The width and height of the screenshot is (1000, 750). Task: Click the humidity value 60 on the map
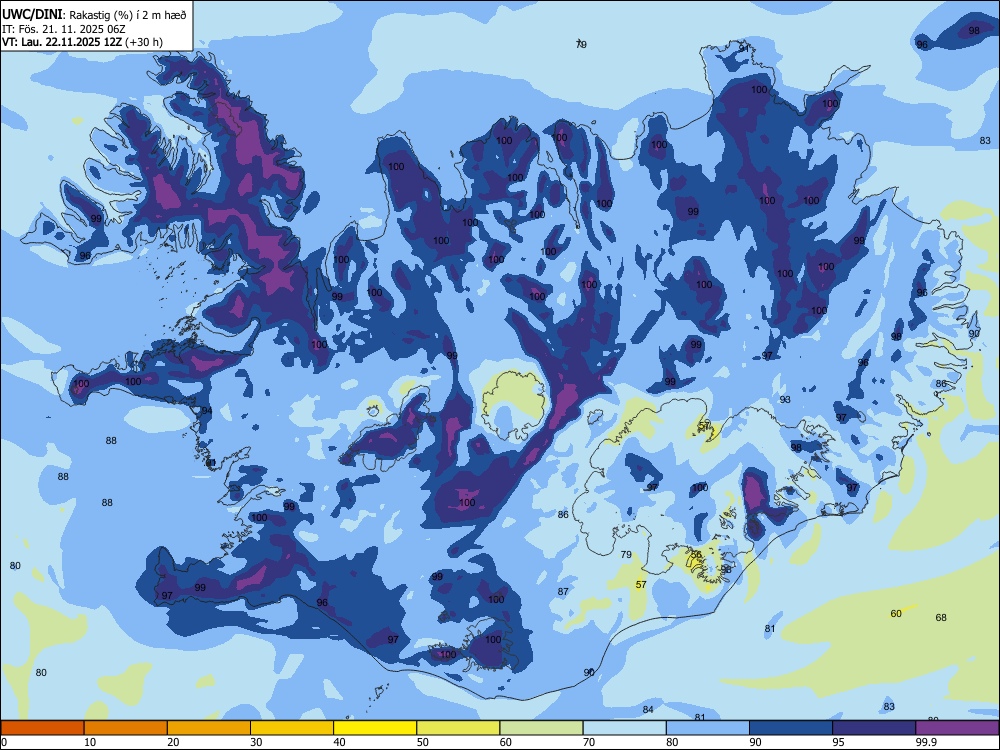896,614
